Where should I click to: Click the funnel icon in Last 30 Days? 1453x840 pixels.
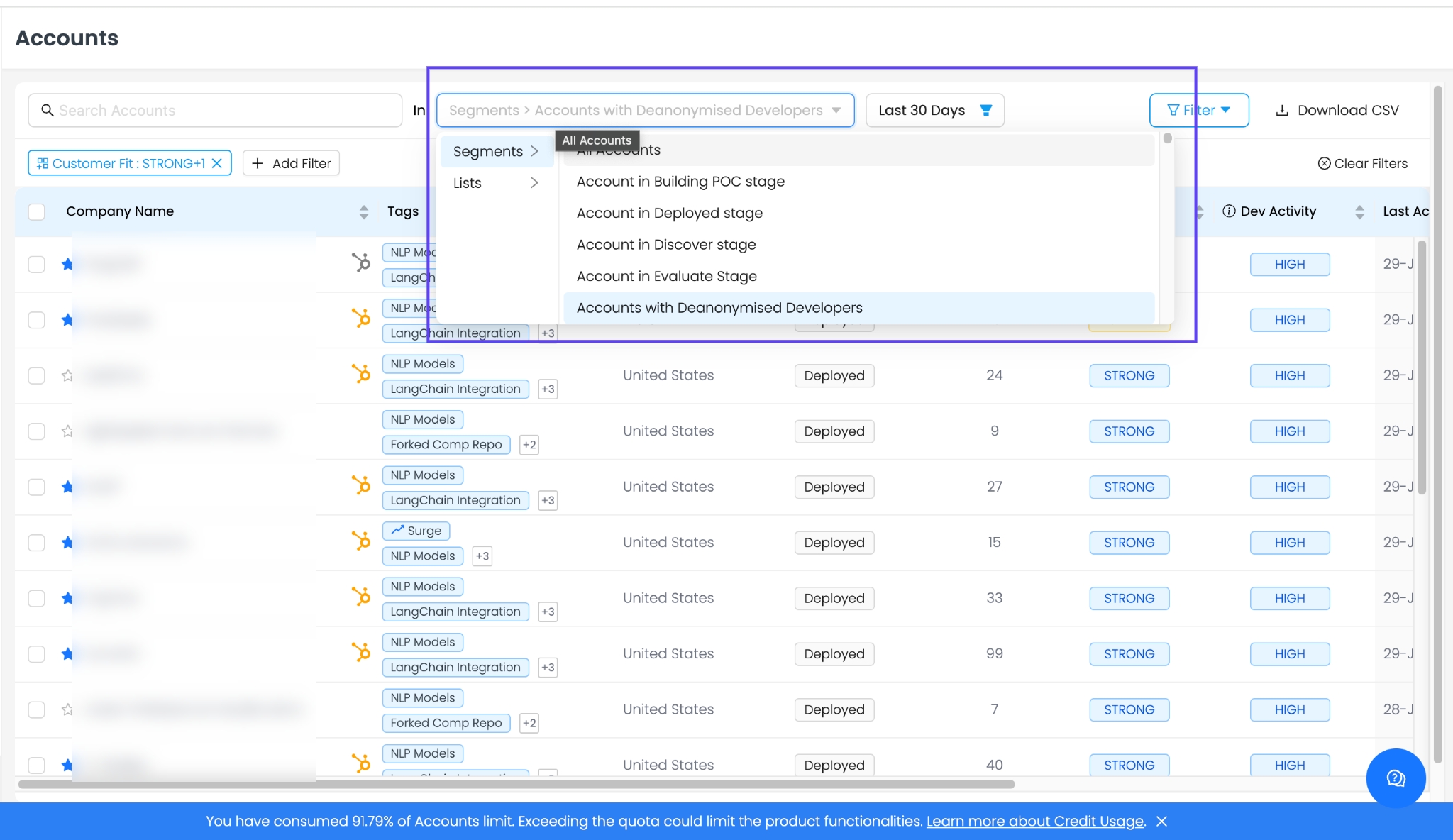(985, 110)
